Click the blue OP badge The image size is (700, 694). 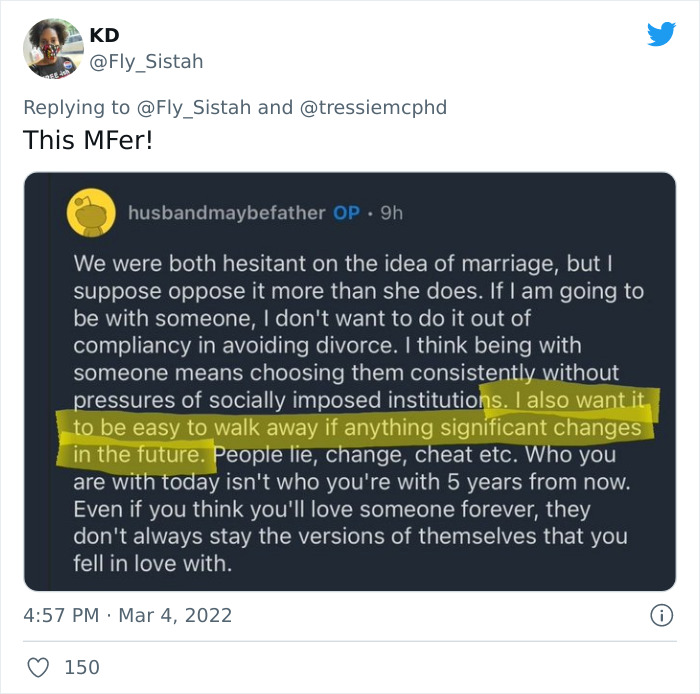tap(346, 213)
